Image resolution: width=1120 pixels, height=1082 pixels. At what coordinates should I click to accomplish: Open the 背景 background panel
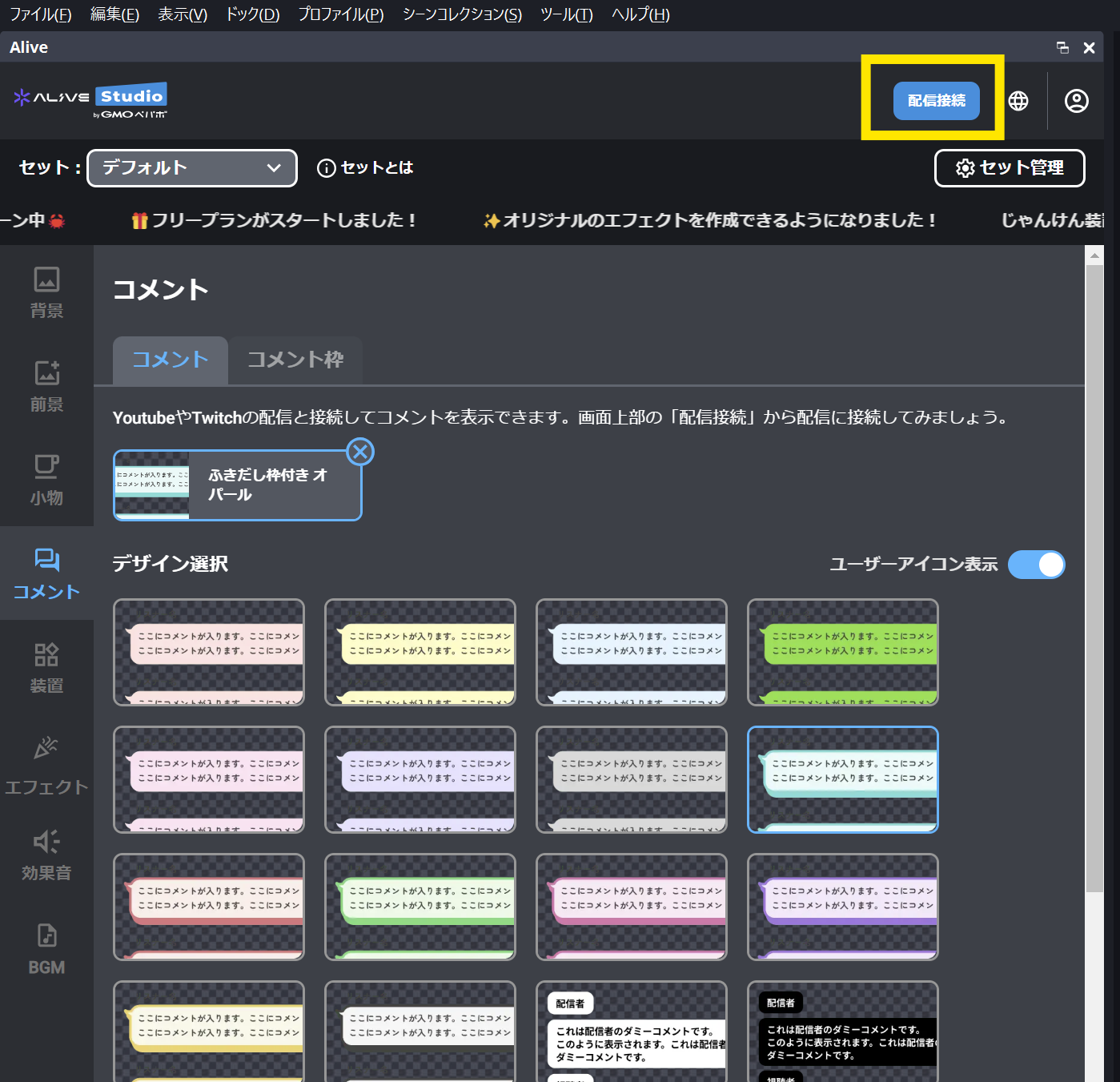point(46,292)
